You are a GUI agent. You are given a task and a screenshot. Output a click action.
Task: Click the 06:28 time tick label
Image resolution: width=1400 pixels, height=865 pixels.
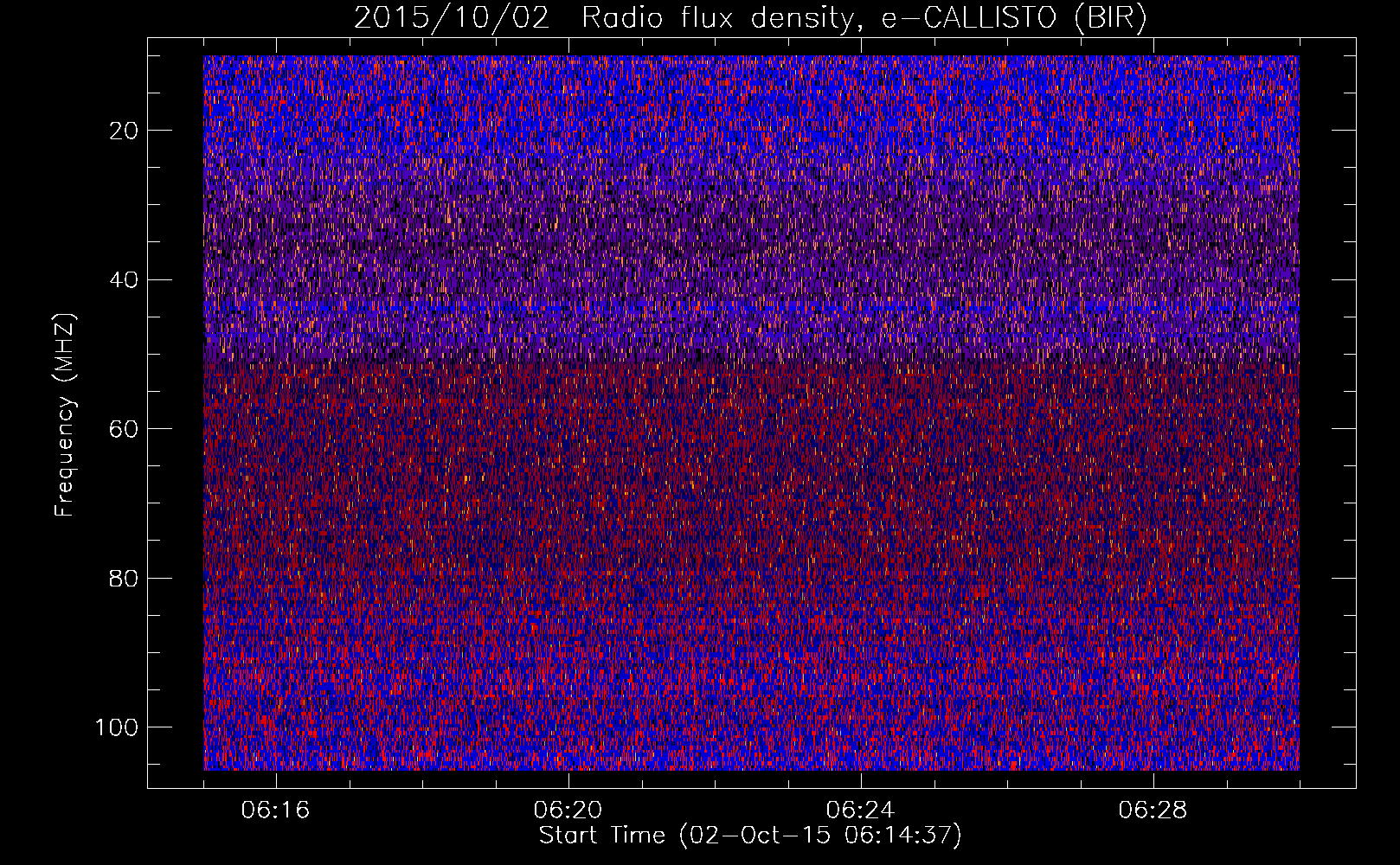(1153, 811)
